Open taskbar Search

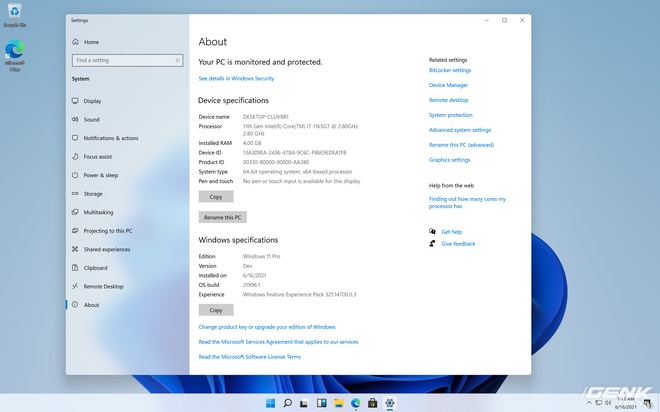coord(287,403)
